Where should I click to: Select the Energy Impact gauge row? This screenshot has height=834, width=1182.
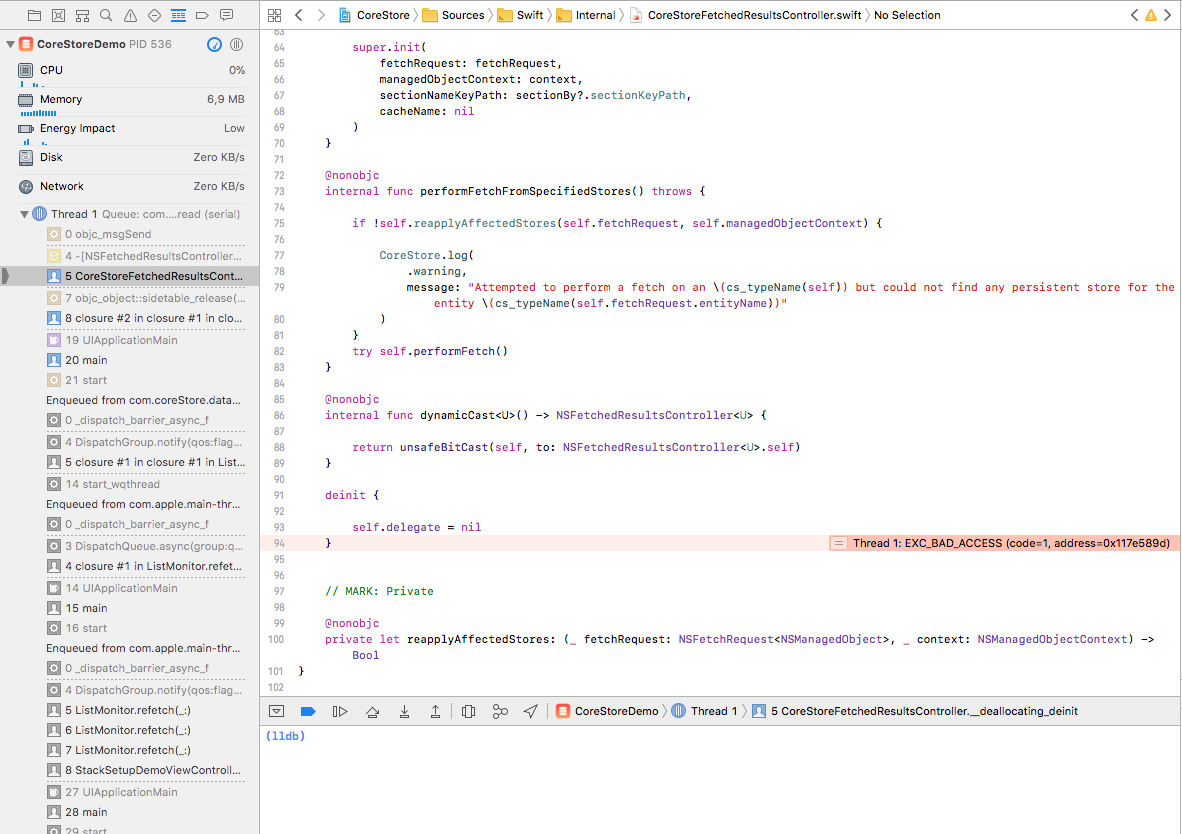tap(131, 131)
